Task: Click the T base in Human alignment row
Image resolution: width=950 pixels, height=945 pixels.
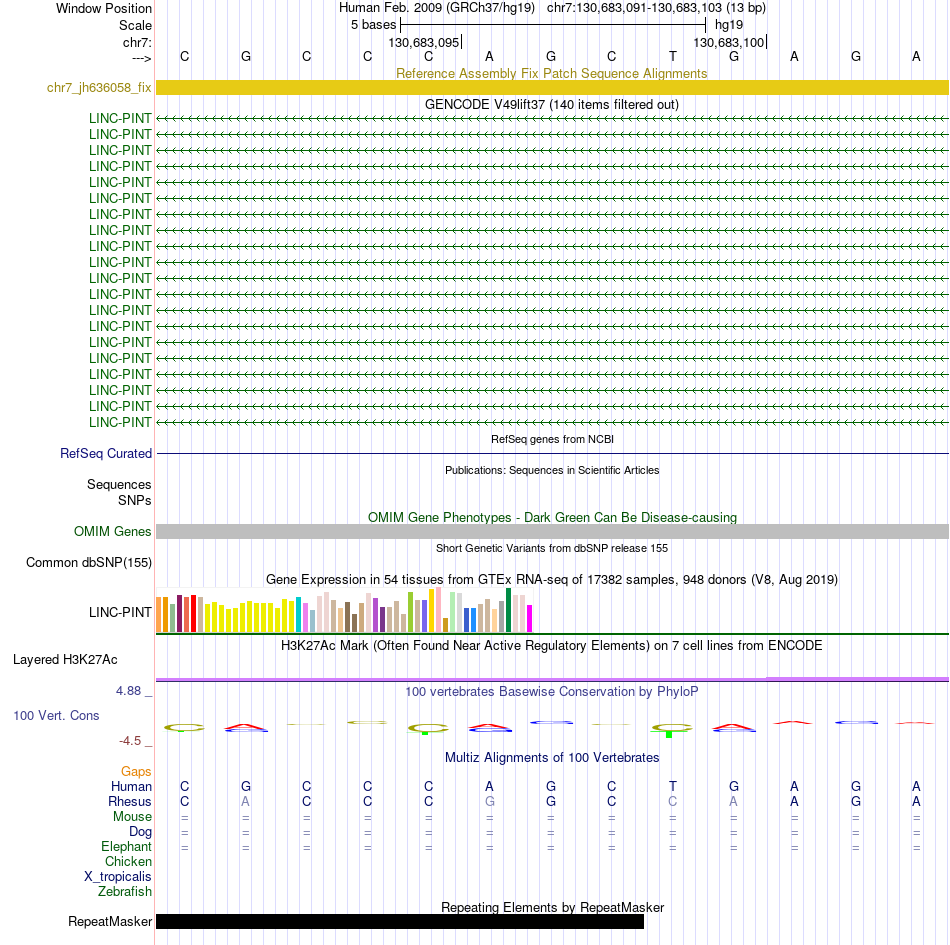Action: tap(673, 786)
